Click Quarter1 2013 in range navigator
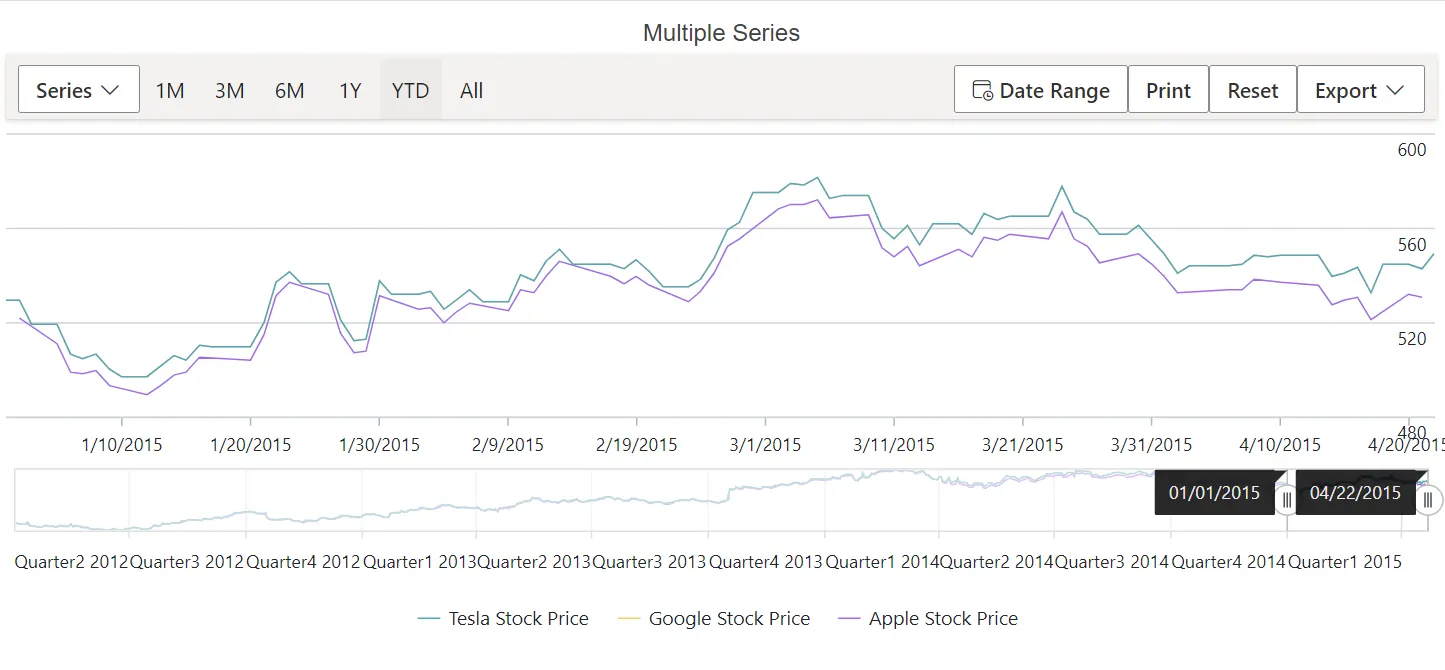 click(419, 562)
